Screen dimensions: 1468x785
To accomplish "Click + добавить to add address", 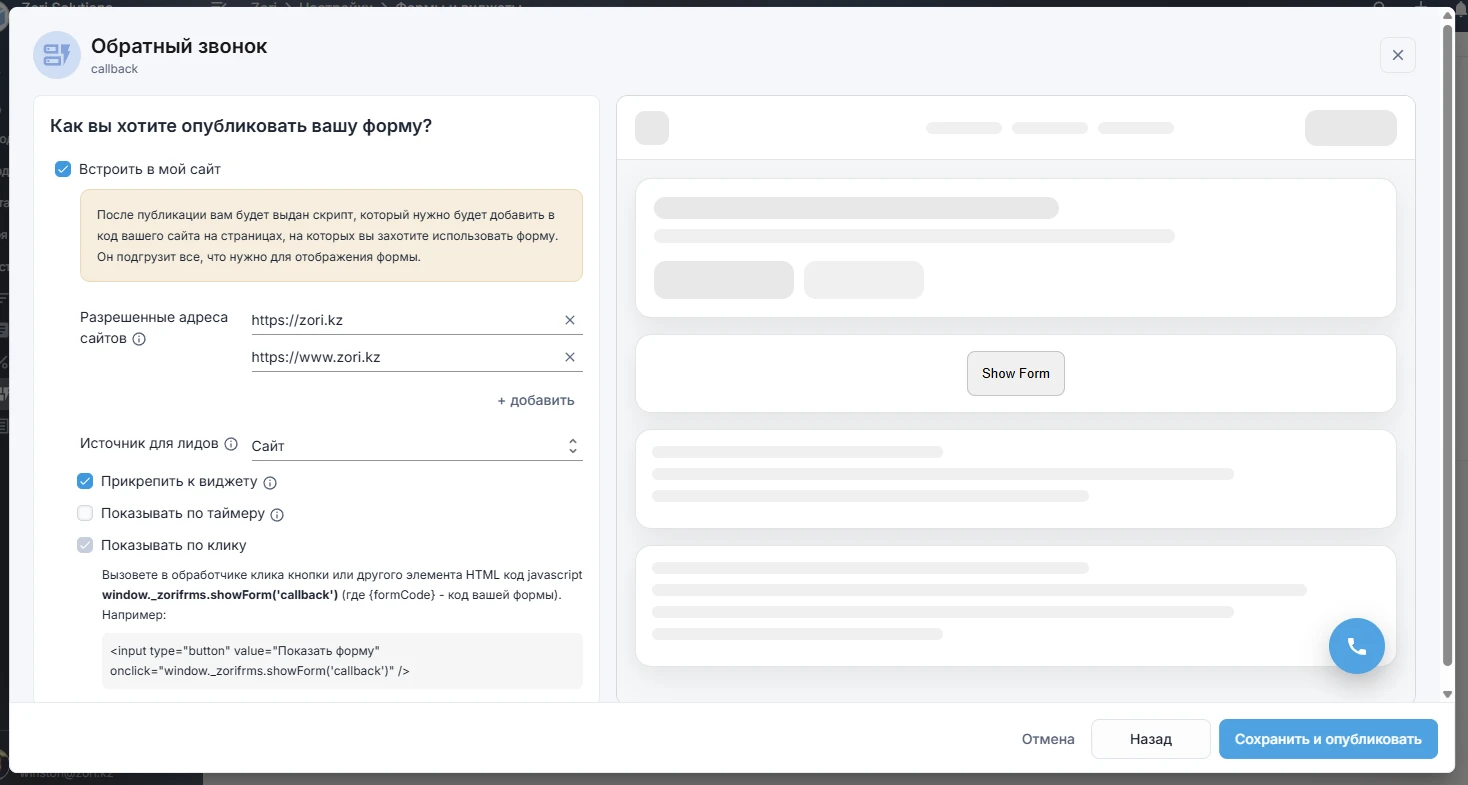I will 536,400.
